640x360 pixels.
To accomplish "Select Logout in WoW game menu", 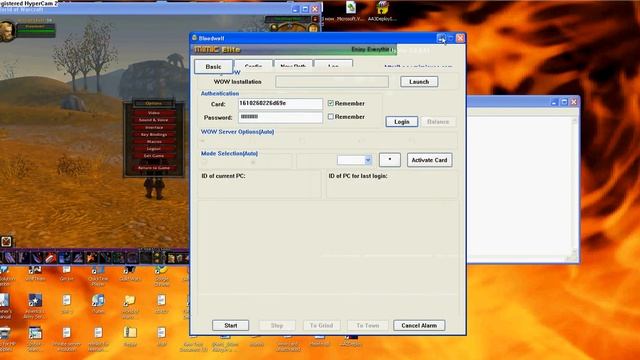I will pos(154,149).
